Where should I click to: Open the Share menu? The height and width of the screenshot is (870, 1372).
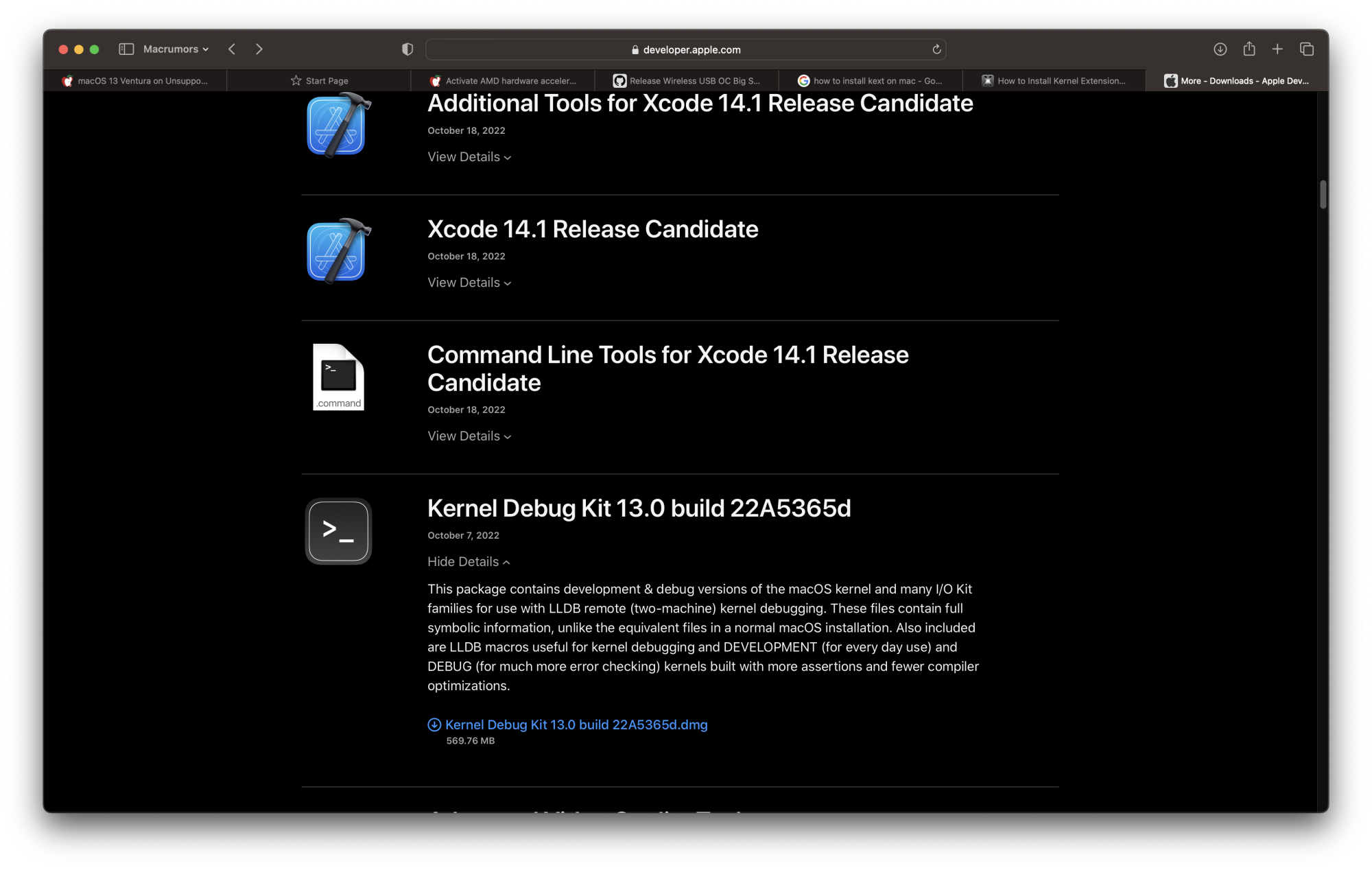1249,49
